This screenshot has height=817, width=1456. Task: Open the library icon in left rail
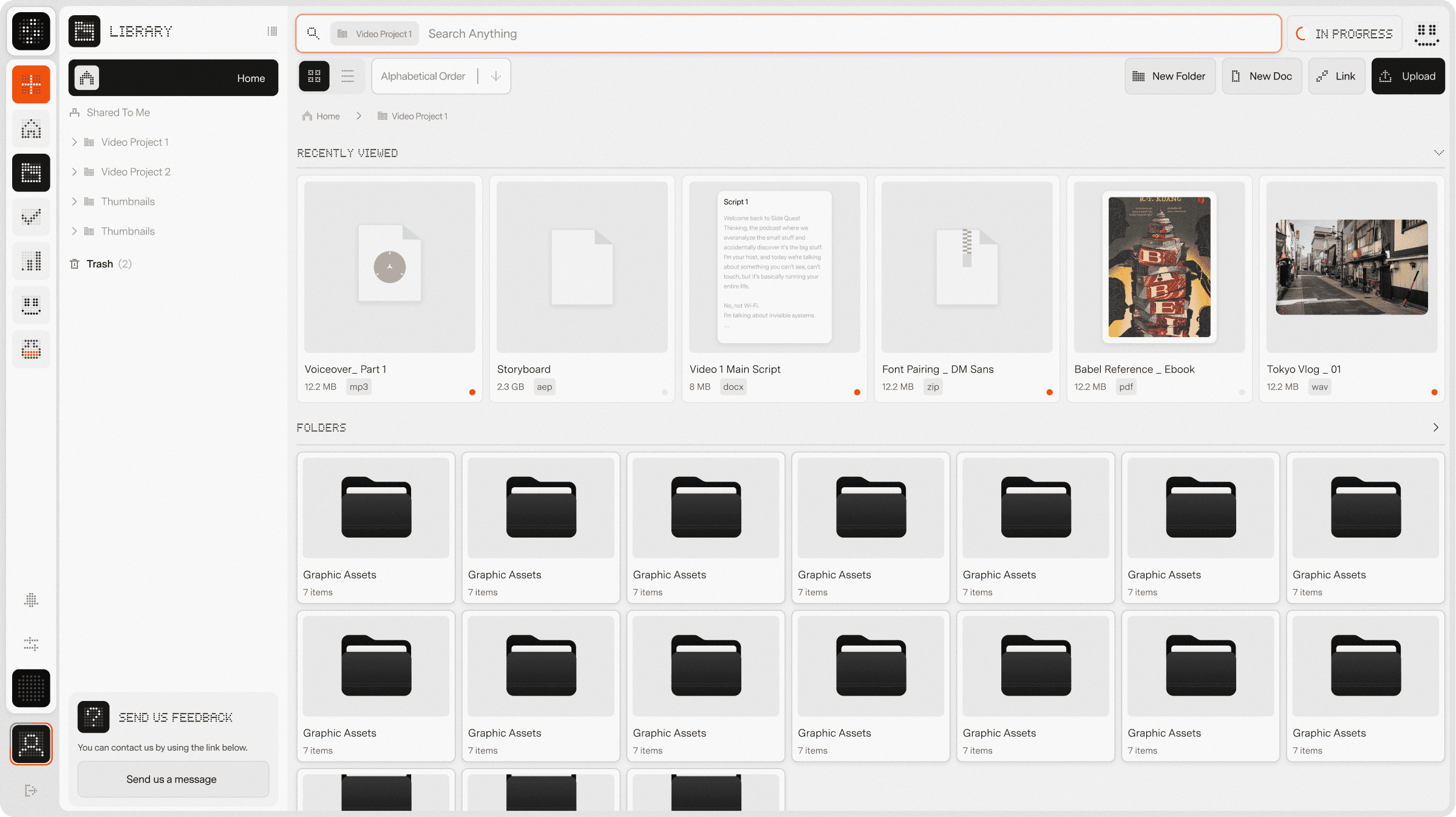31,173
